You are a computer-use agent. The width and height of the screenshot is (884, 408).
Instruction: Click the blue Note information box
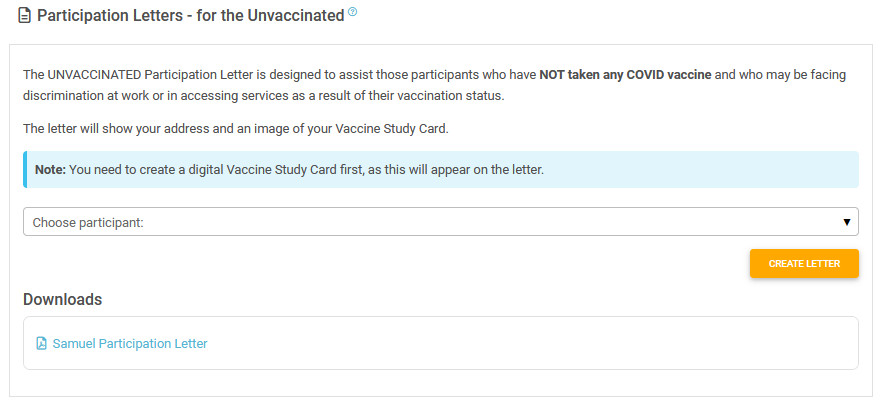(441, 170)
